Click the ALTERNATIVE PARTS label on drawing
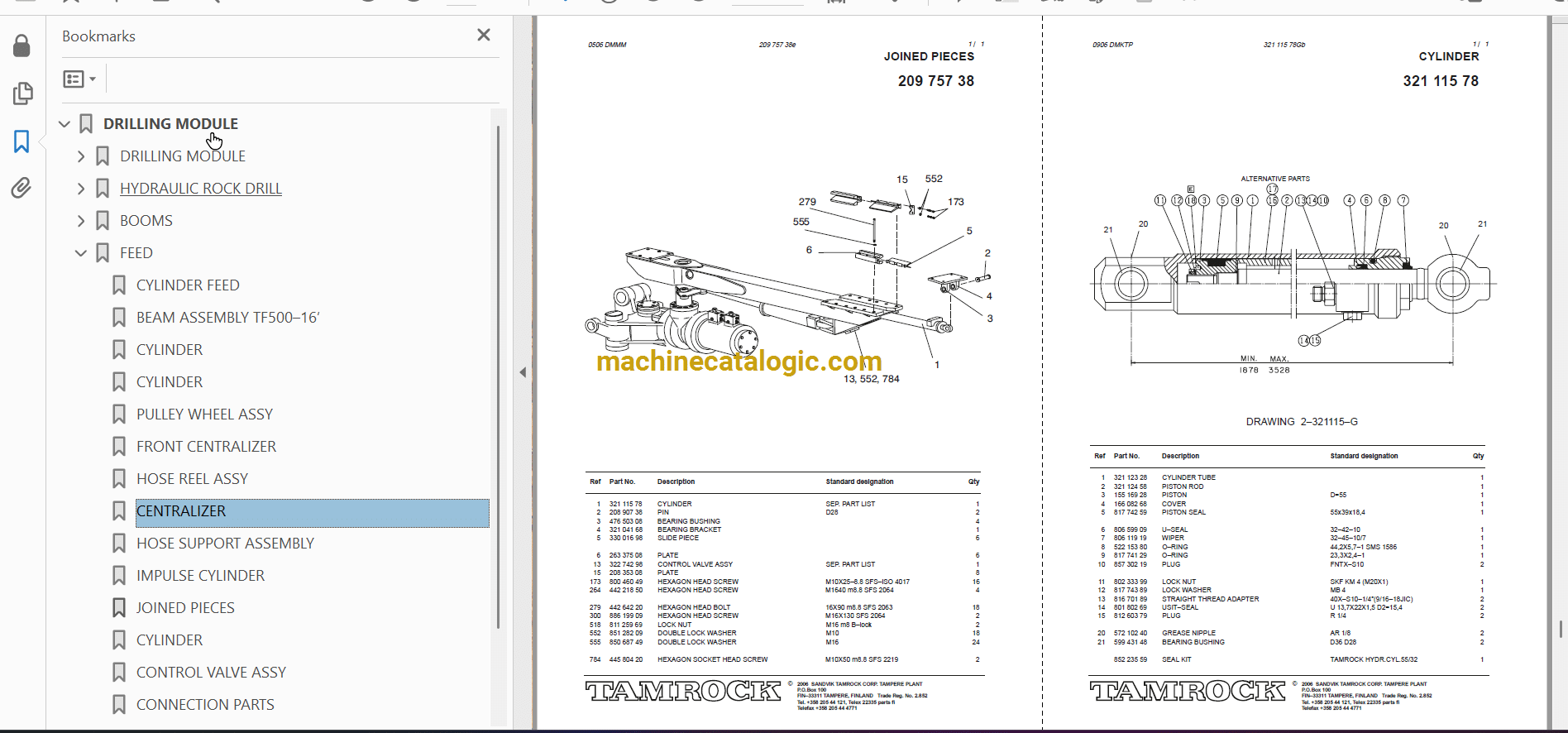 [1275, 179]
